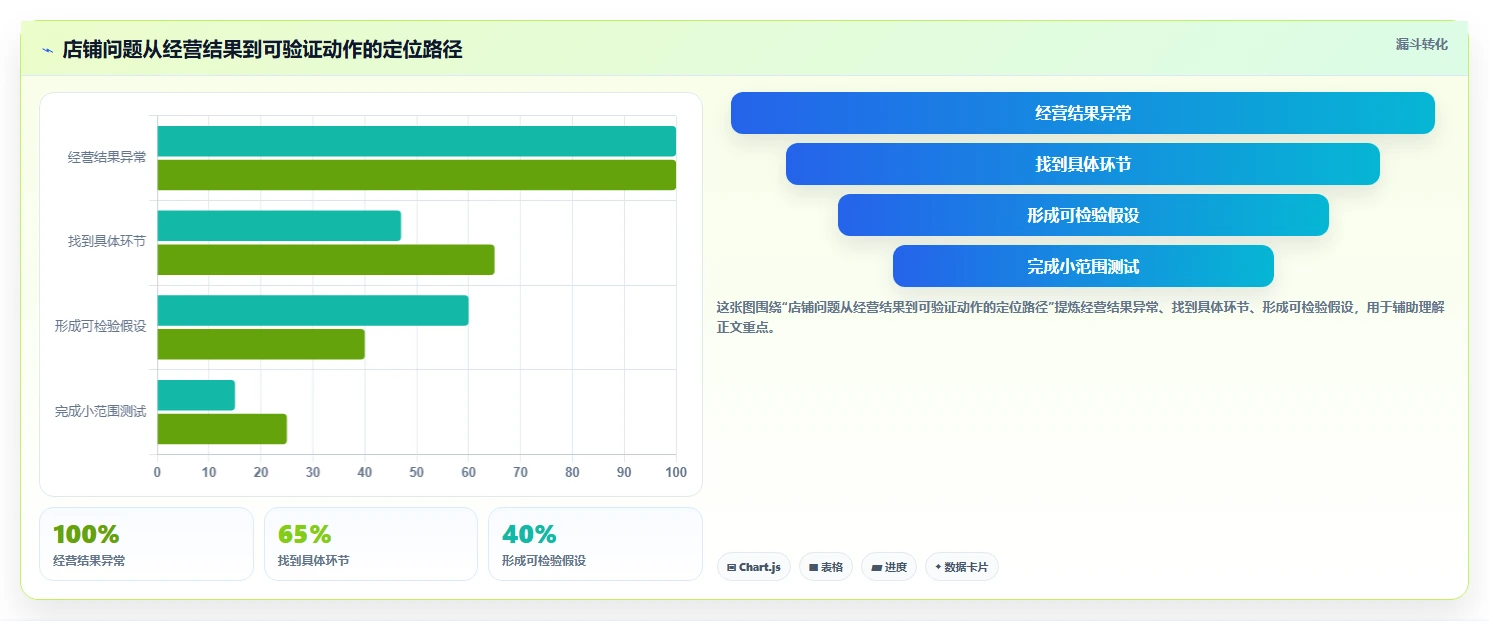Click the green bar for 找到具体环节
This screenshot has width=1489, height=621.
coord(326,260)
